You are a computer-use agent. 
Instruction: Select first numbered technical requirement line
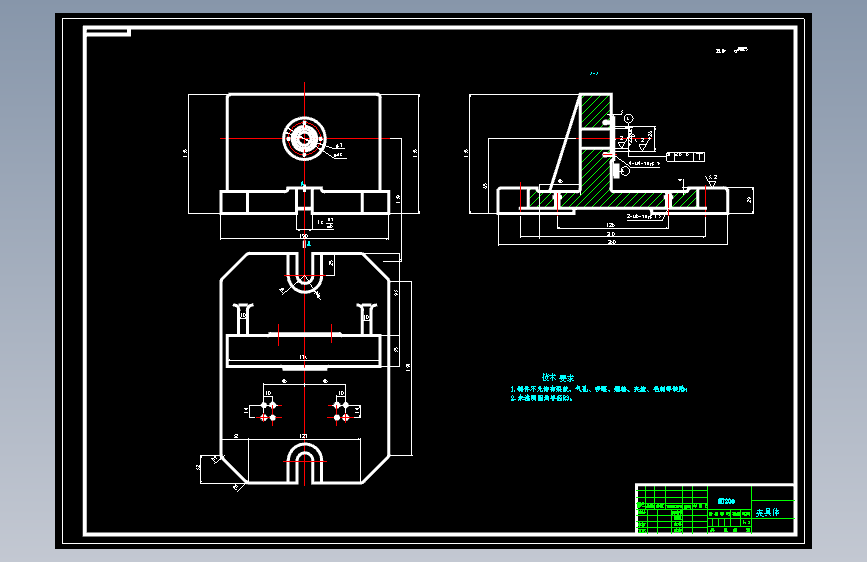599,389
